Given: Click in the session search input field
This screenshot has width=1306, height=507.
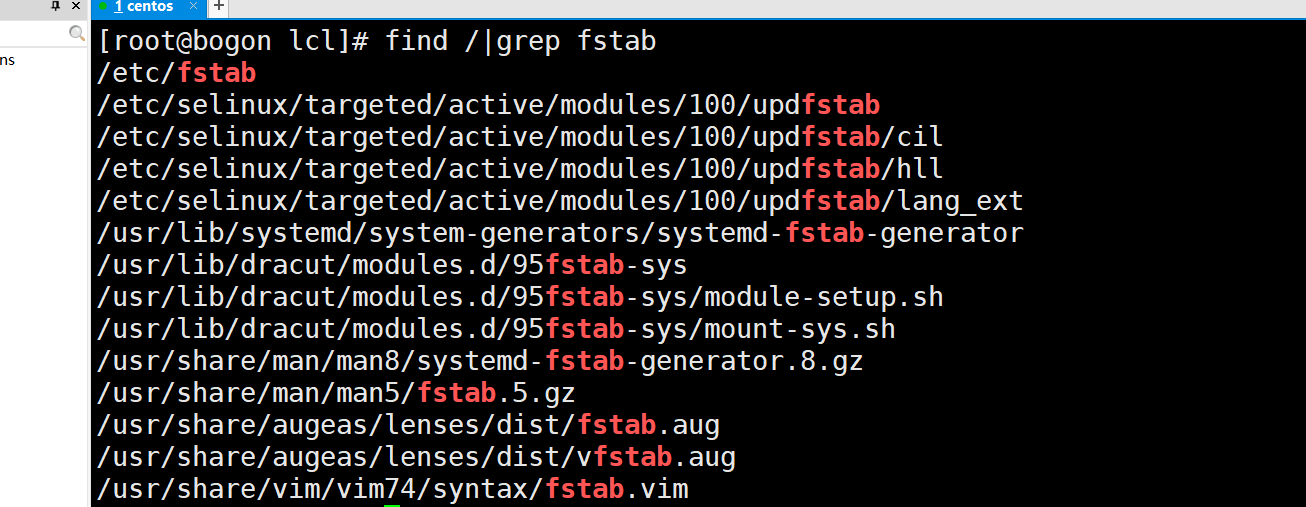Looking at the screenshot, I should (x=34, y=33).
